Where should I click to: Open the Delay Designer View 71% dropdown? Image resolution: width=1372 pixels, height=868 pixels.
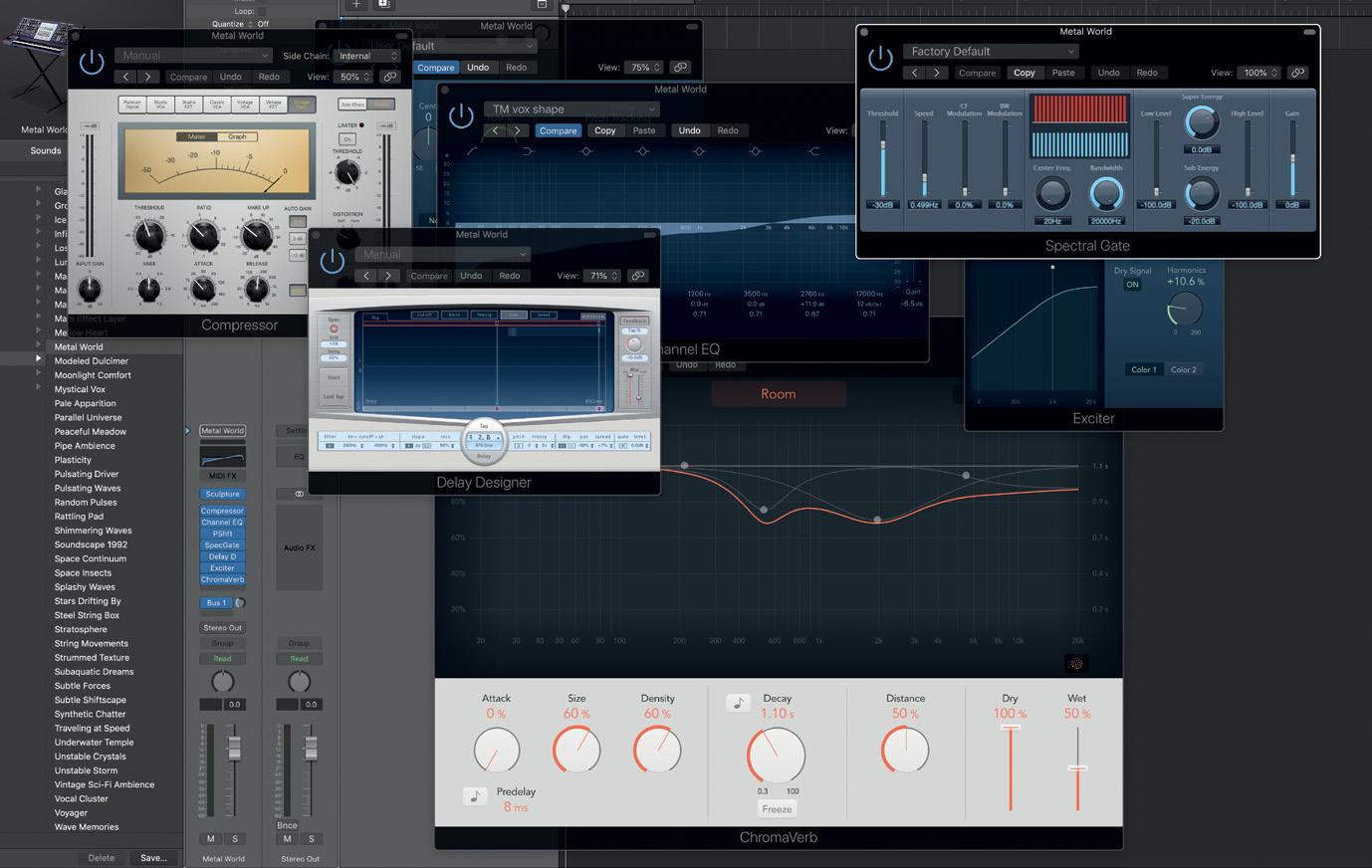pos(602,276)
